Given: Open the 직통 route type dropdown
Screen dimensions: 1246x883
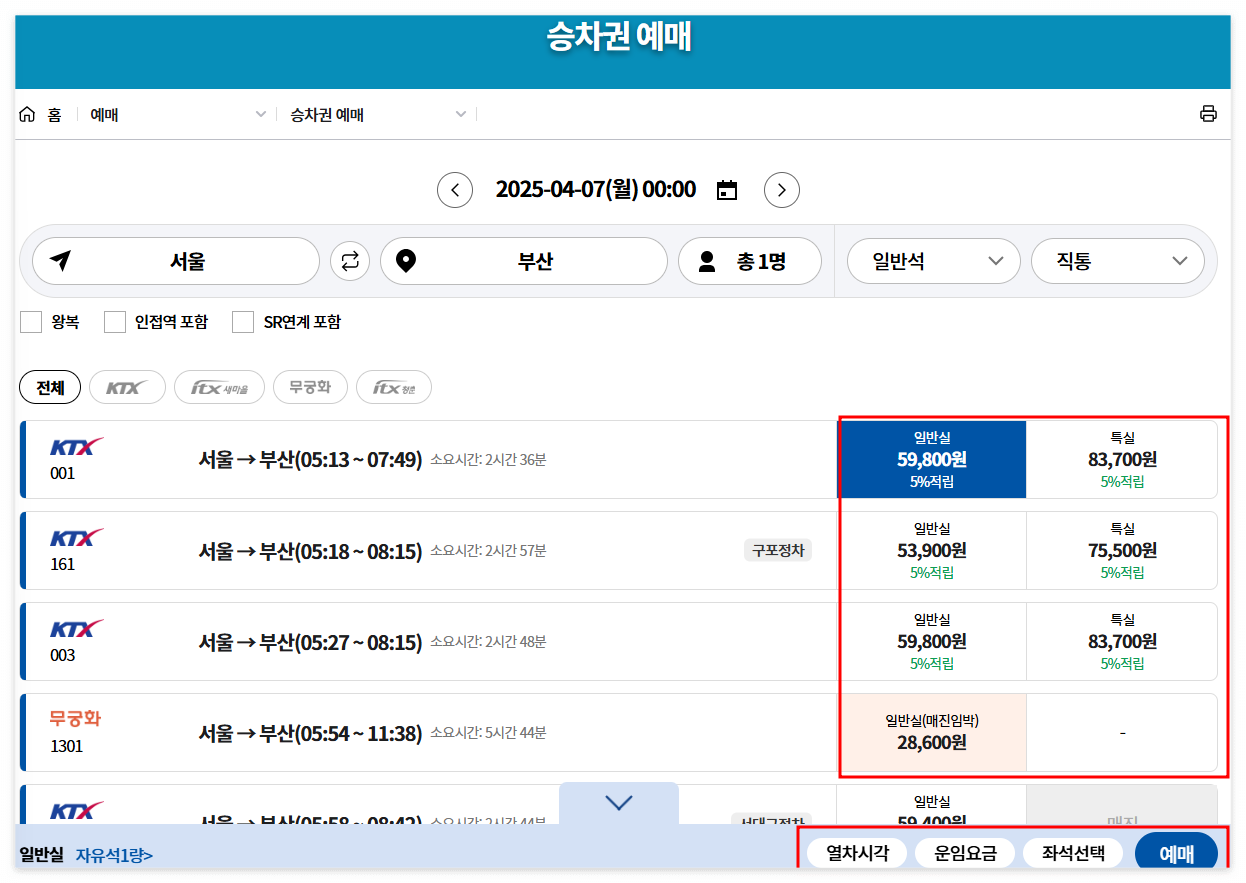Looking at the screenshot, I should [x=1118, y=261].
